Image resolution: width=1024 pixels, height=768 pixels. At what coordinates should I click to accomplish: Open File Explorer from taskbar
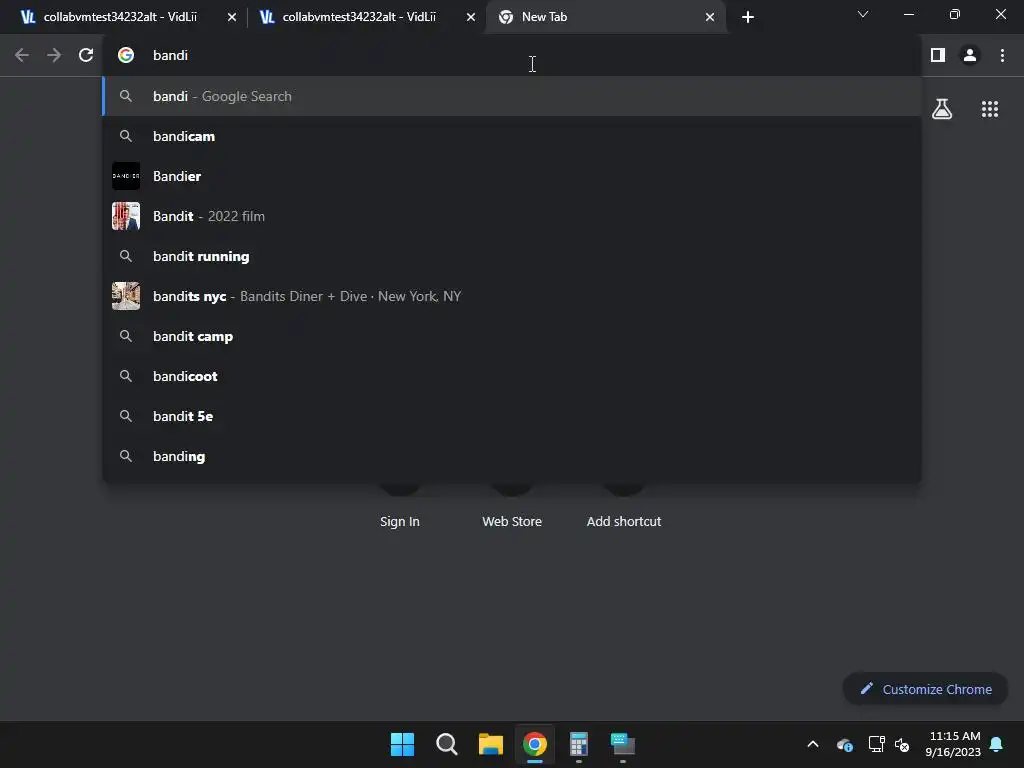(490, 744)
